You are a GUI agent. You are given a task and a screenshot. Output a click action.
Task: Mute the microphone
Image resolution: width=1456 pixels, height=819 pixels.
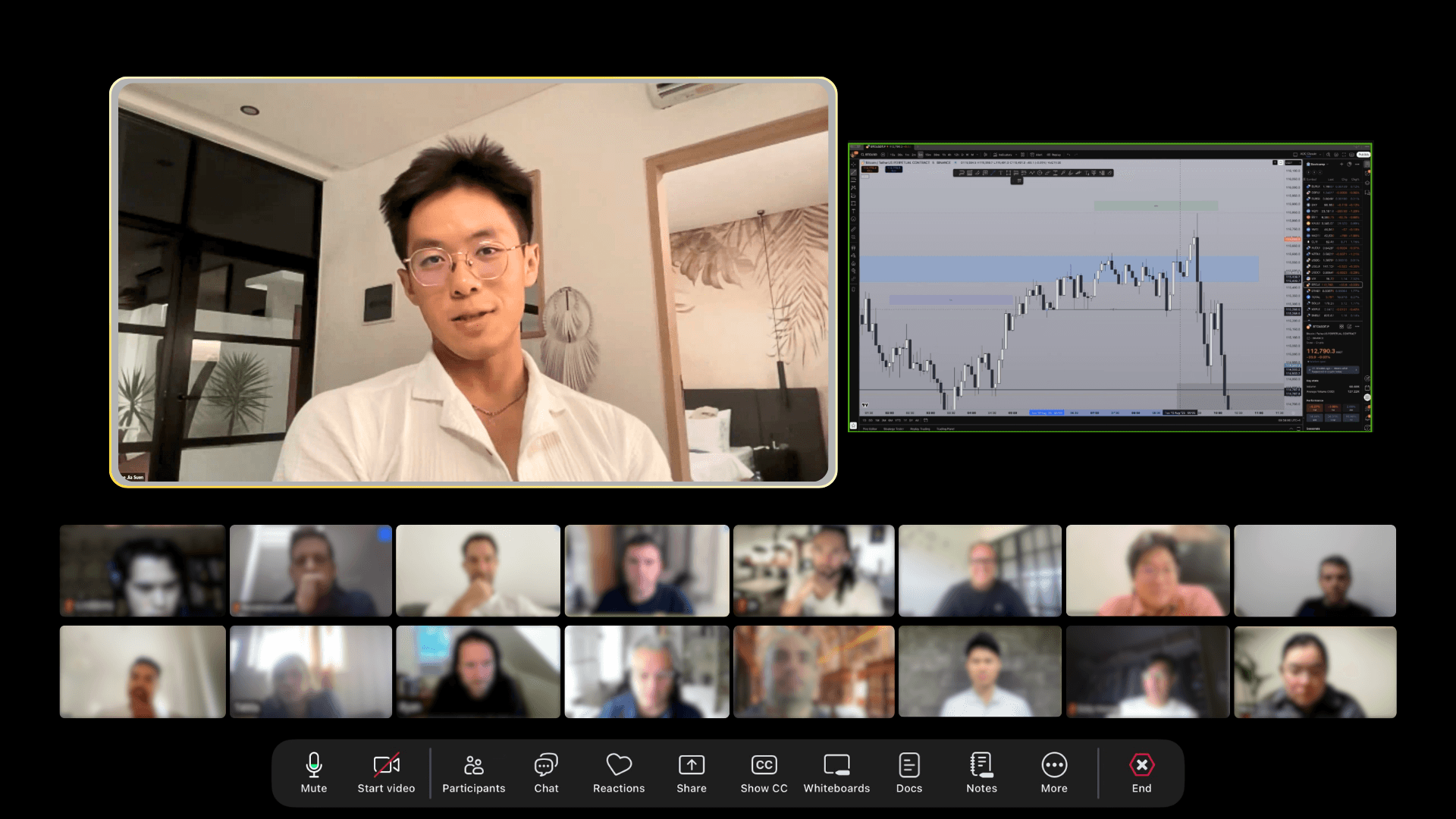(x=313, y=773)
